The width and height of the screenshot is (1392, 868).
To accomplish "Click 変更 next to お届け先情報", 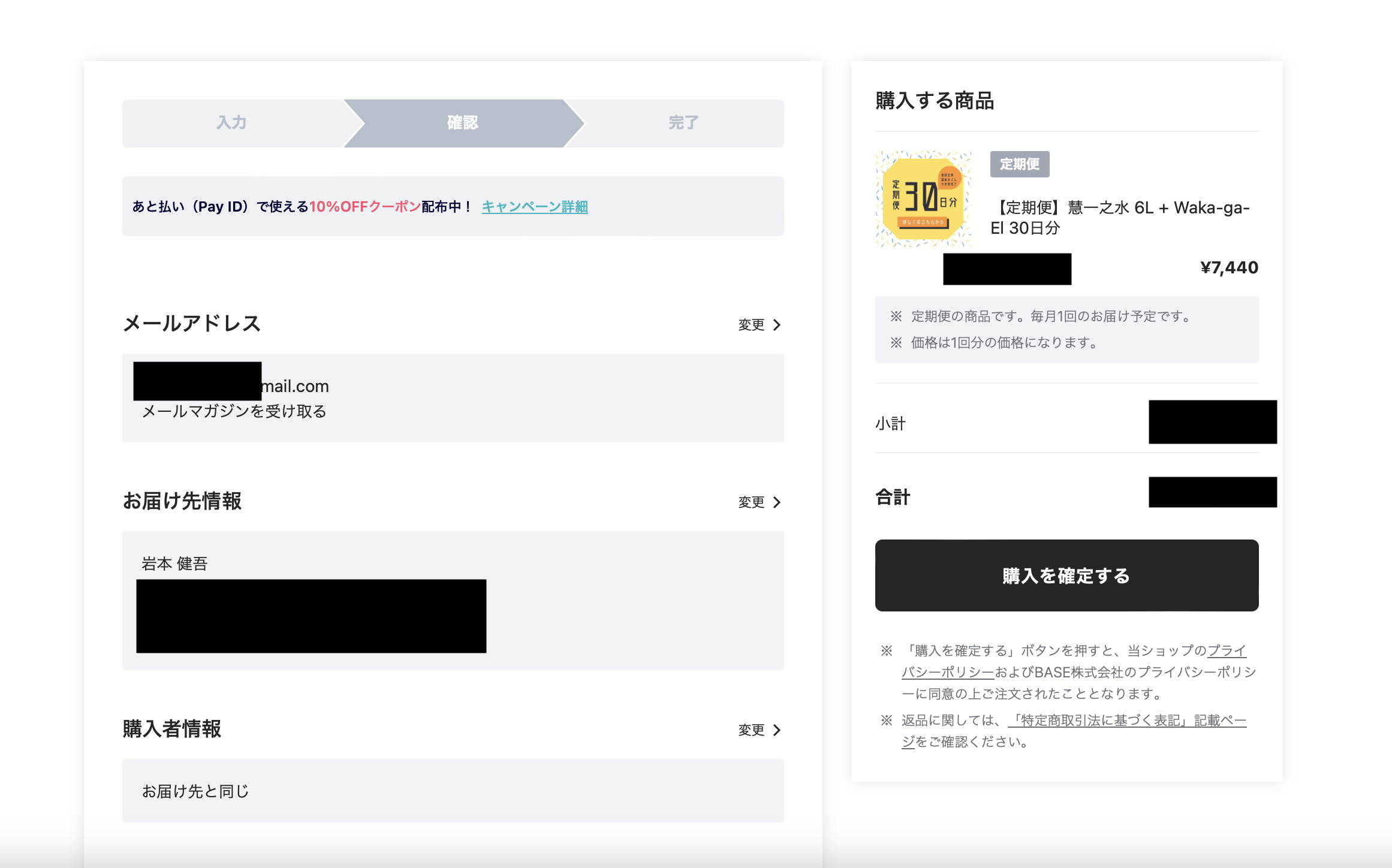I will [751, 502].
